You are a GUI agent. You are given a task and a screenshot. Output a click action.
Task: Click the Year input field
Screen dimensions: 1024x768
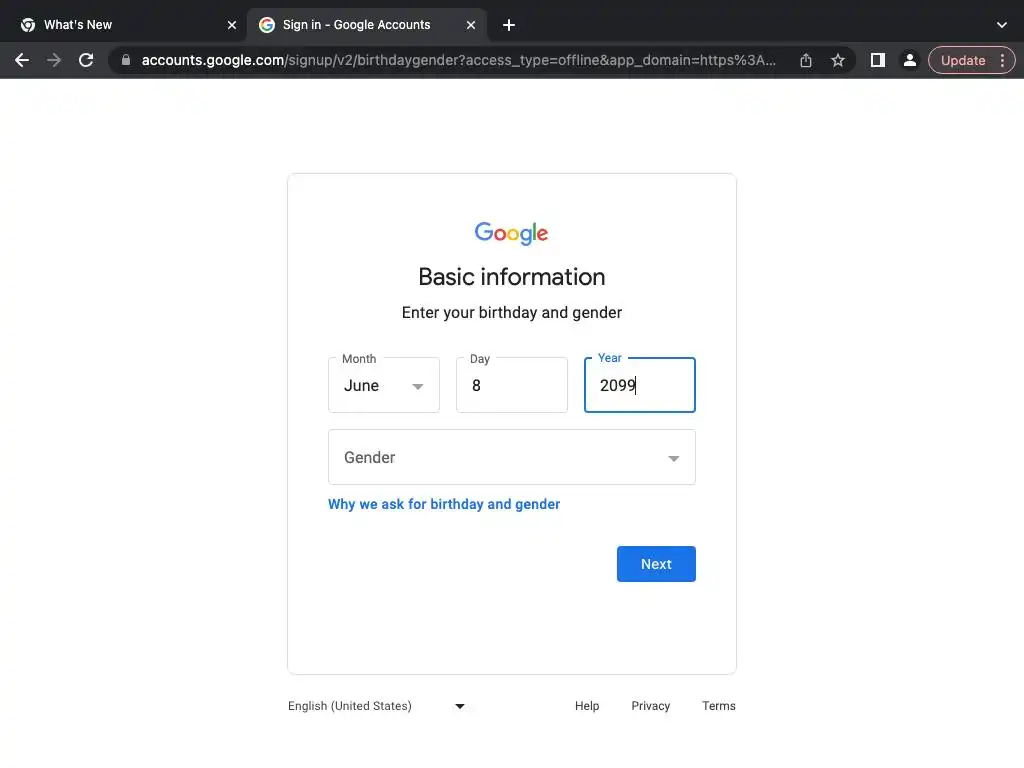[x=640, y=385]
